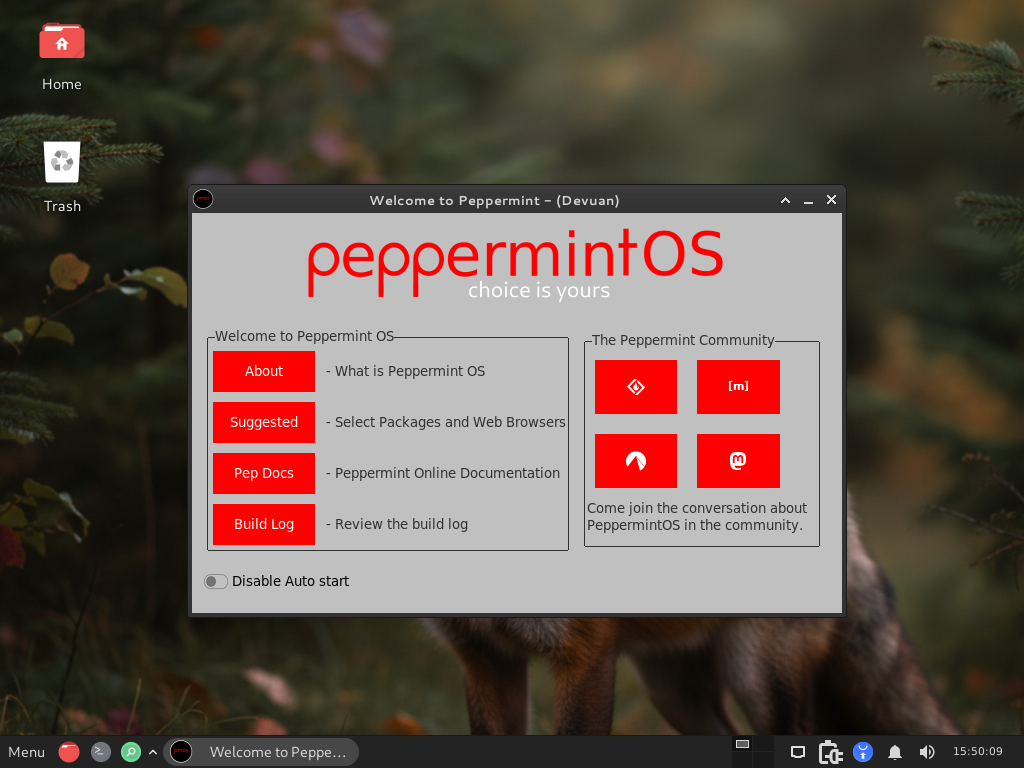
Task: Select the Welcome to Peppe... taskbar entry
Action: pyautogui.click(x=261, y=752)
